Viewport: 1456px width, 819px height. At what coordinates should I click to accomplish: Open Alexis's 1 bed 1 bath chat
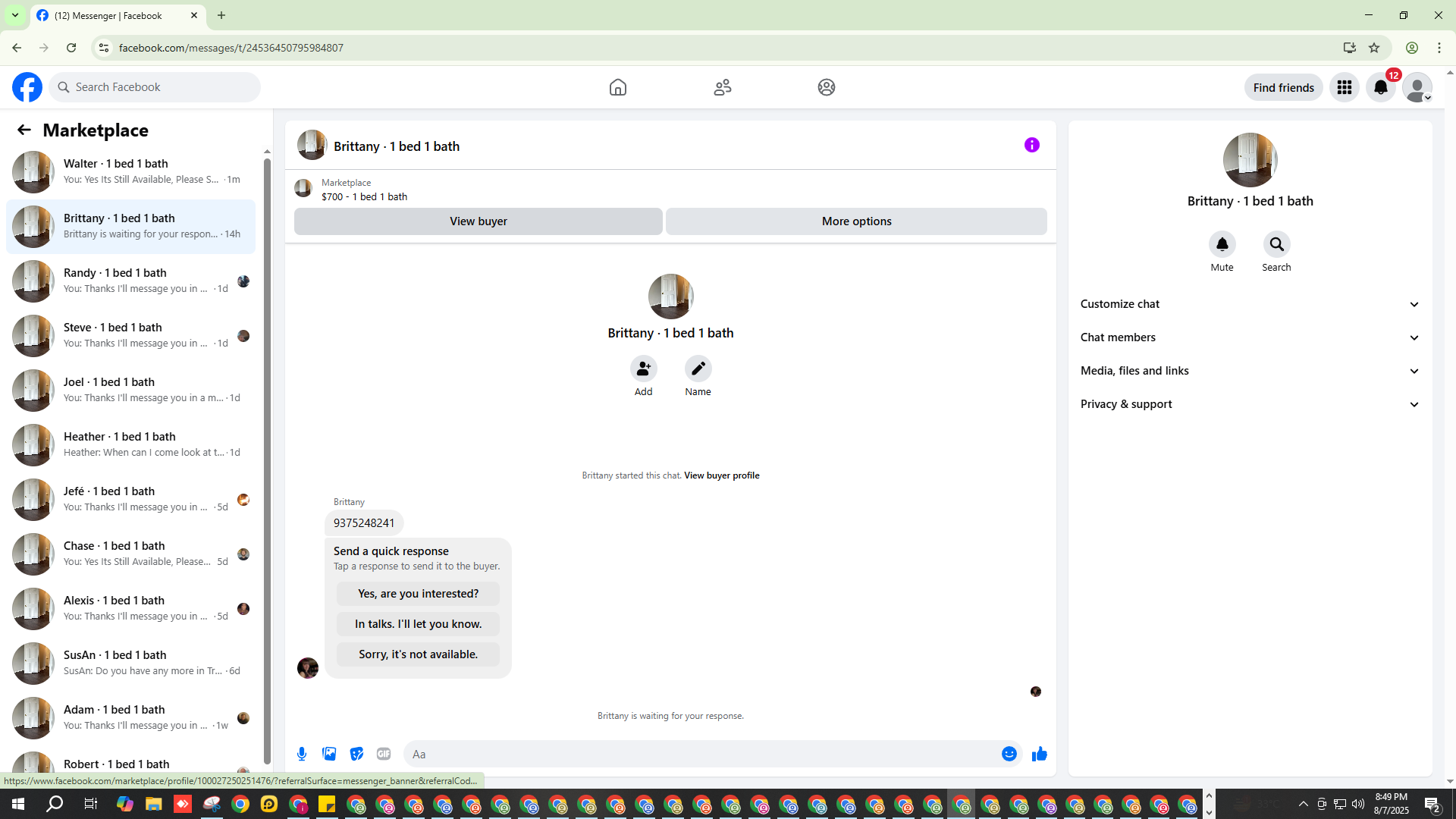[x=131, y=609]
